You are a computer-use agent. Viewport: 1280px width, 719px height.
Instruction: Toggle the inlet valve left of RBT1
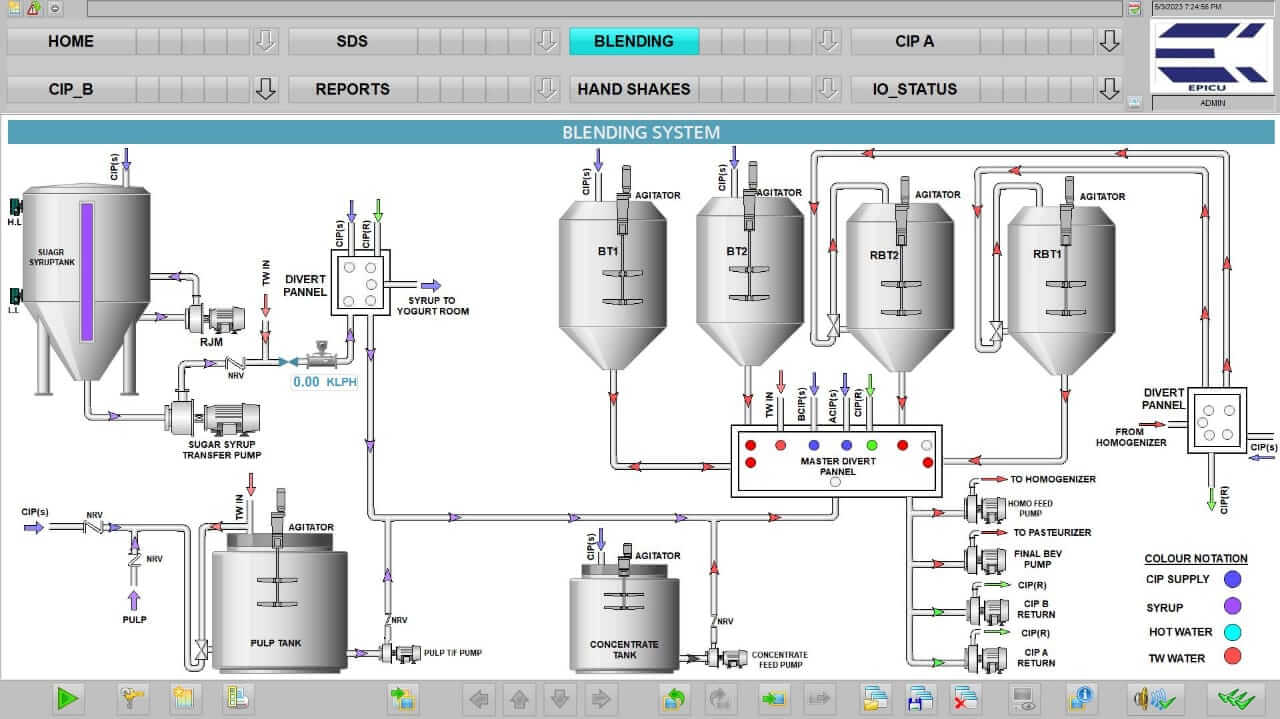point(996,331)
